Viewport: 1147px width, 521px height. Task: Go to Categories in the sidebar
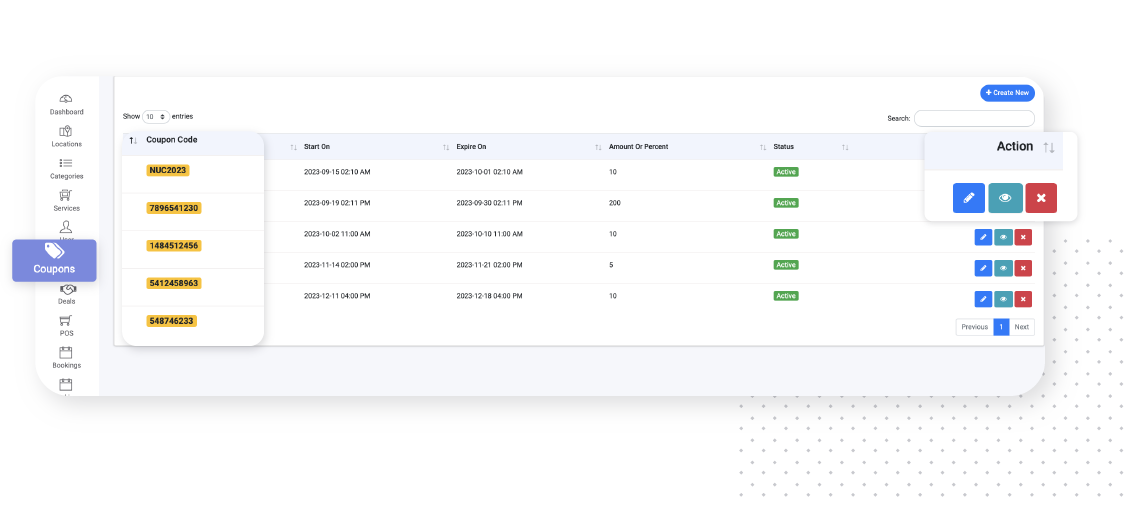pos(66,168)
